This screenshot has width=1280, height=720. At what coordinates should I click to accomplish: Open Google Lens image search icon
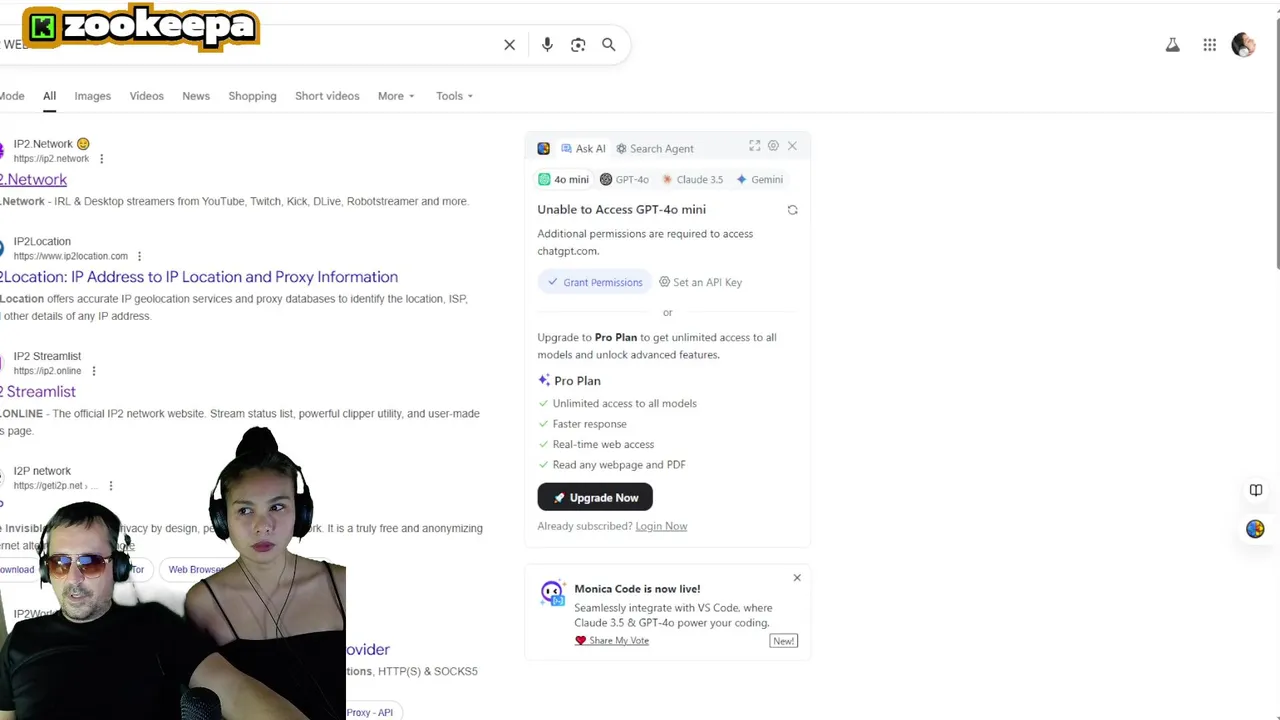coord(578,44)
